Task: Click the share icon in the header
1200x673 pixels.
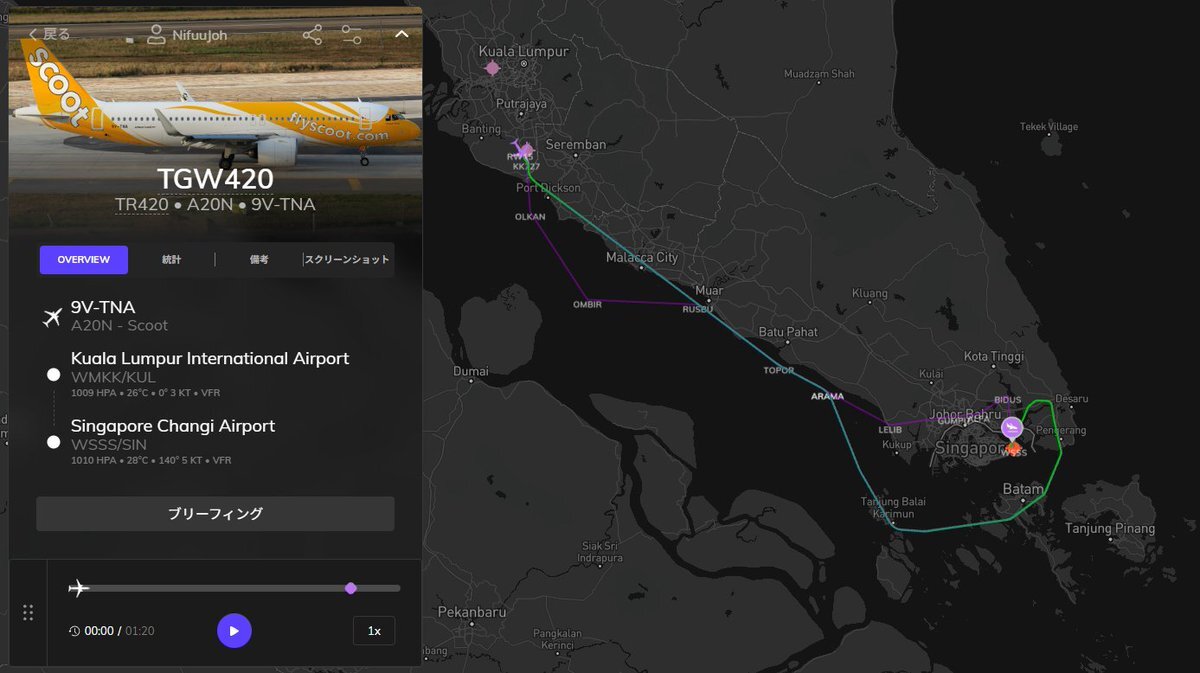Action: [312, 35]
